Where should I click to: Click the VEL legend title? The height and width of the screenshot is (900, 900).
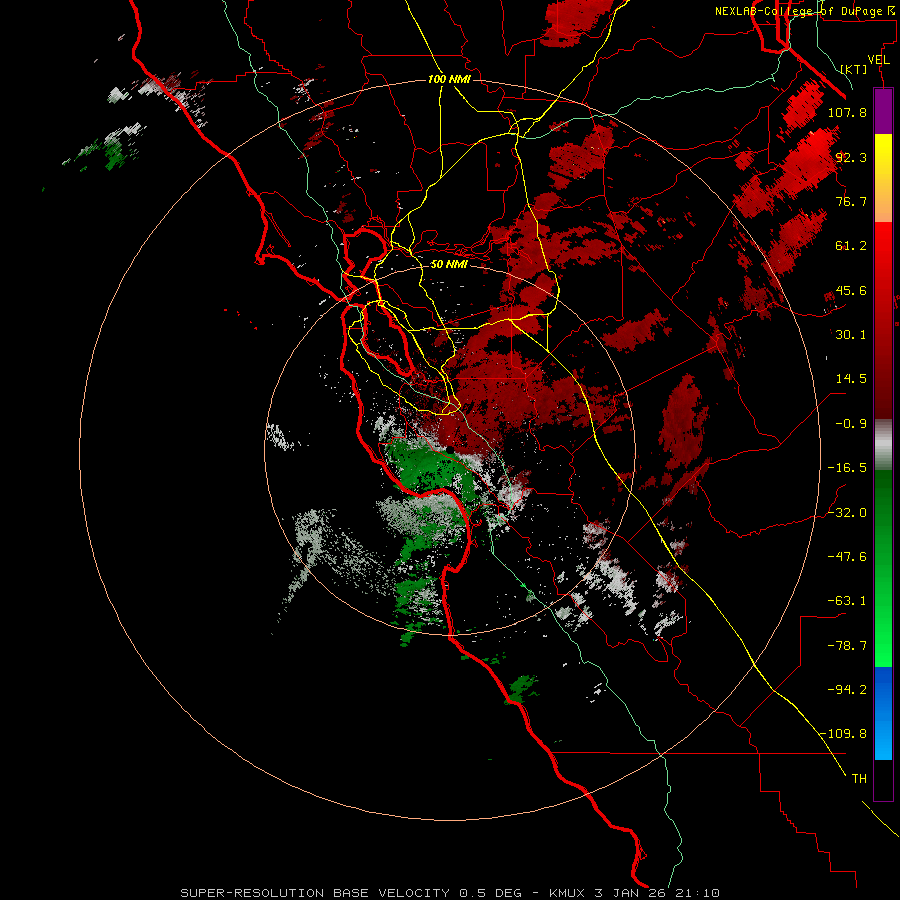(x=878, y=60)
